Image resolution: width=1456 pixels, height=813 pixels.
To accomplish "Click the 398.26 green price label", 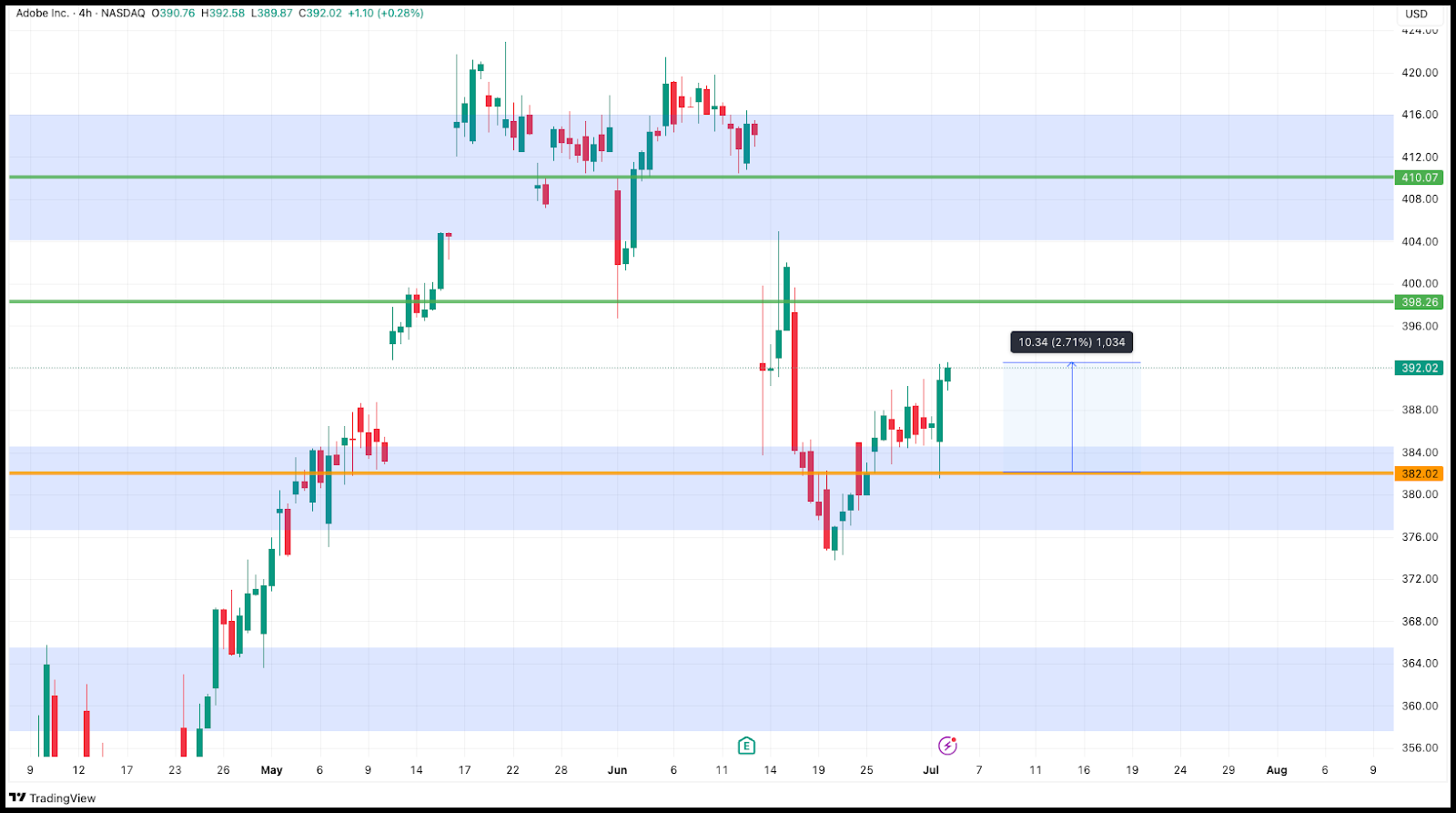I will pos(1420,302).
